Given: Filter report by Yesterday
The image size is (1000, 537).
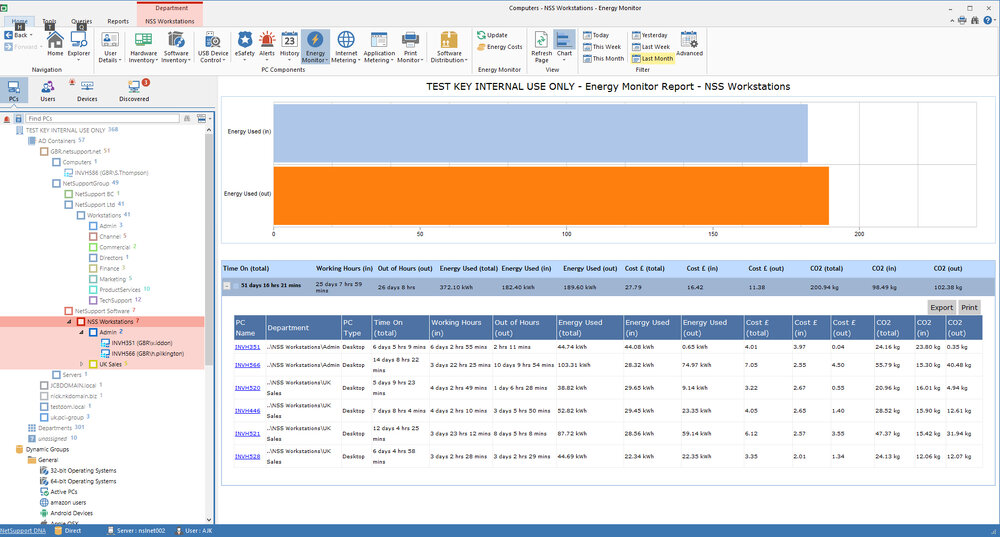Looking at the screenshot, I should click(650, 35).
